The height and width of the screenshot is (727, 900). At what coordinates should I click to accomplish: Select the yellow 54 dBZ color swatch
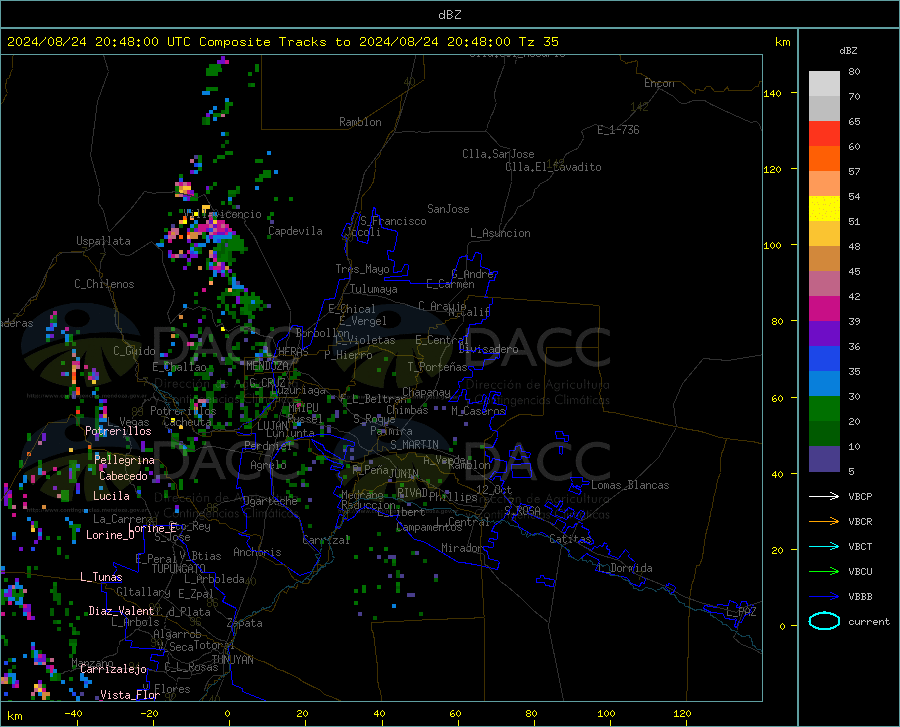click(x=824, y=209)
